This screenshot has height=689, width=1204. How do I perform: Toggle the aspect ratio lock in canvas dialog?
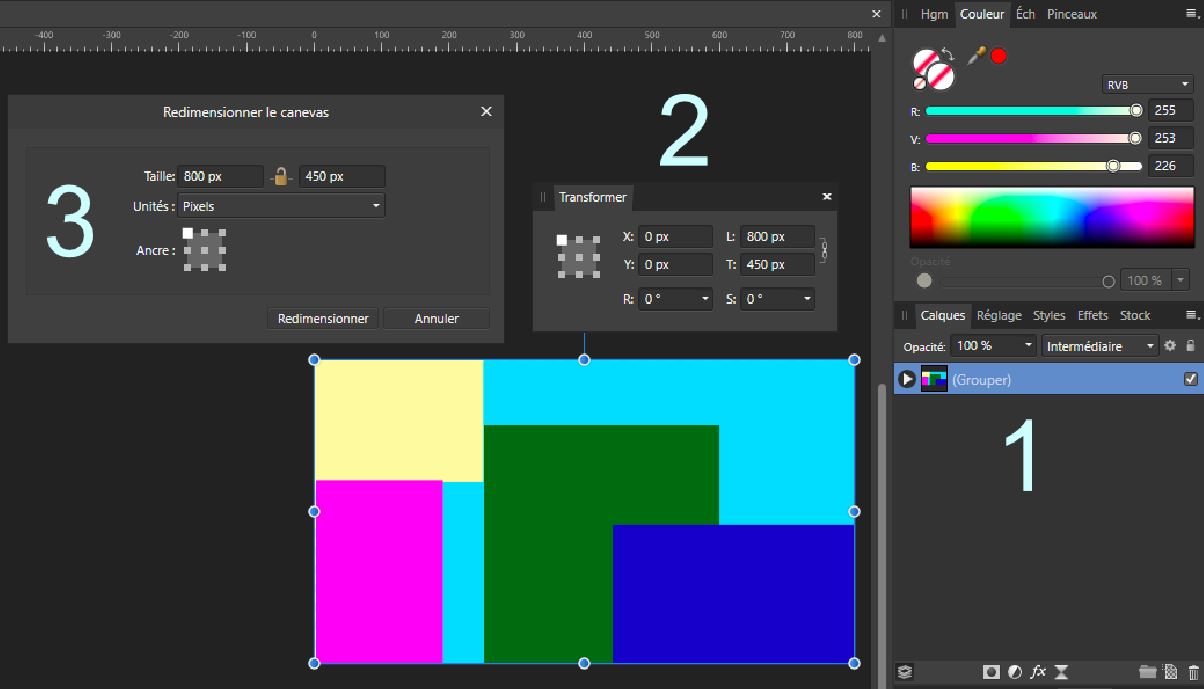[281, 177]
